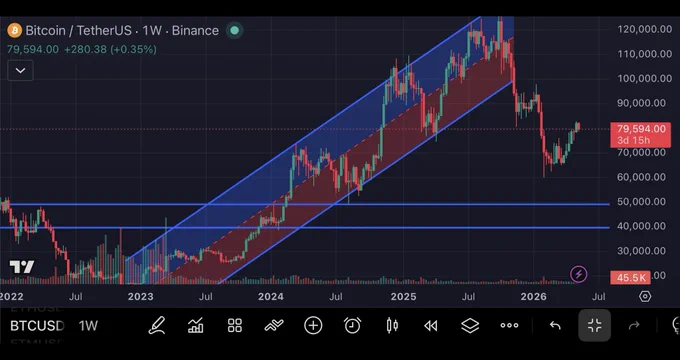Image resolution: width=680 pixels, height=360 pixels.
Task: Click the 2022 label on time axis
Action: pyautogui.click(x=11, y=297)
